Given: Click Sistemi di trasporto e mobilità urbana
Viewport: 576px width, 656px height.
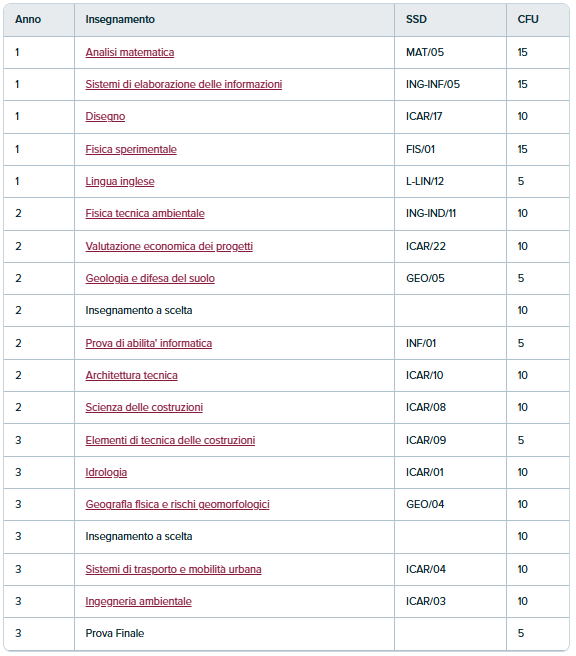Looking at the screenshot, I should tap(173, 569).
